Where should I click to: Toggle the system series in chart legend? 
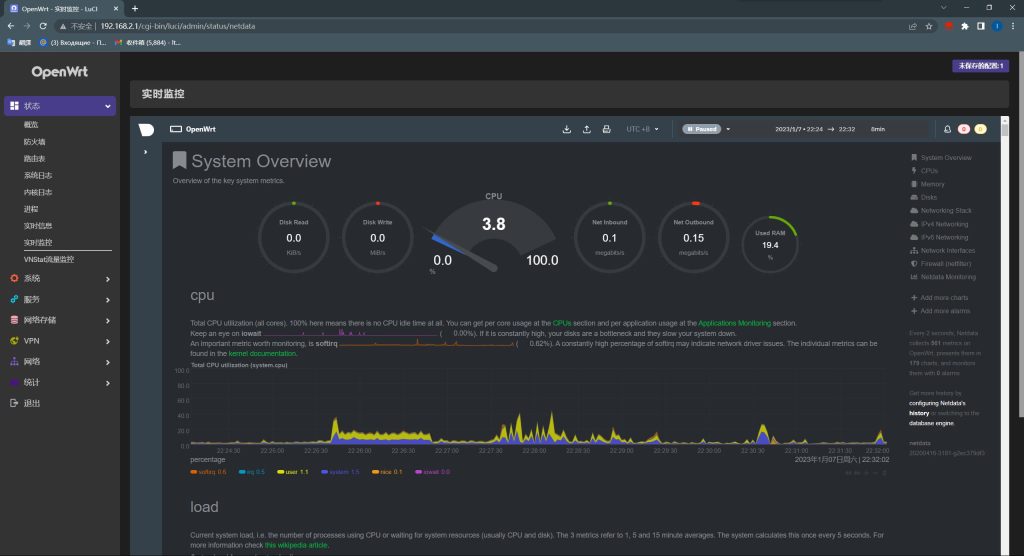tap(338, 471)
